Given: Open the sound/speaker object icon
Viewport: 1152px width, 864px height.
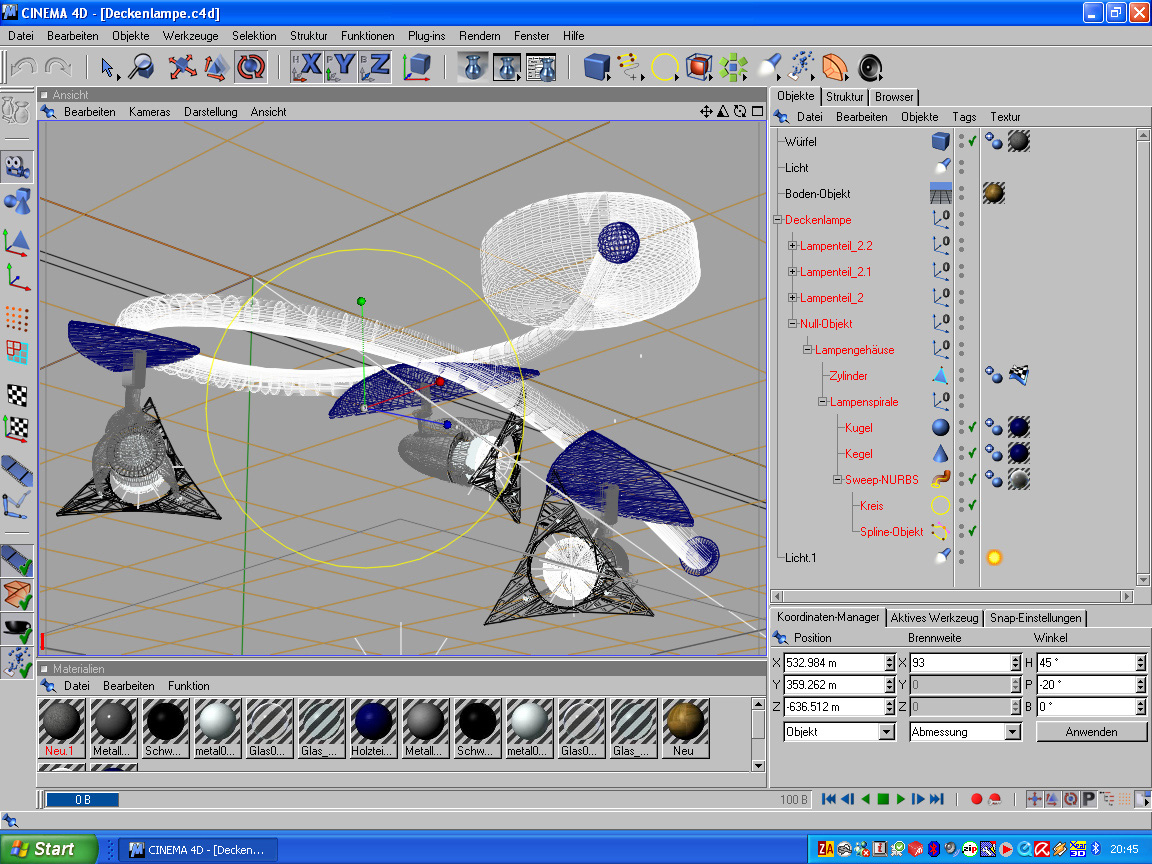Looking at the screenshot, I should 869,67.
